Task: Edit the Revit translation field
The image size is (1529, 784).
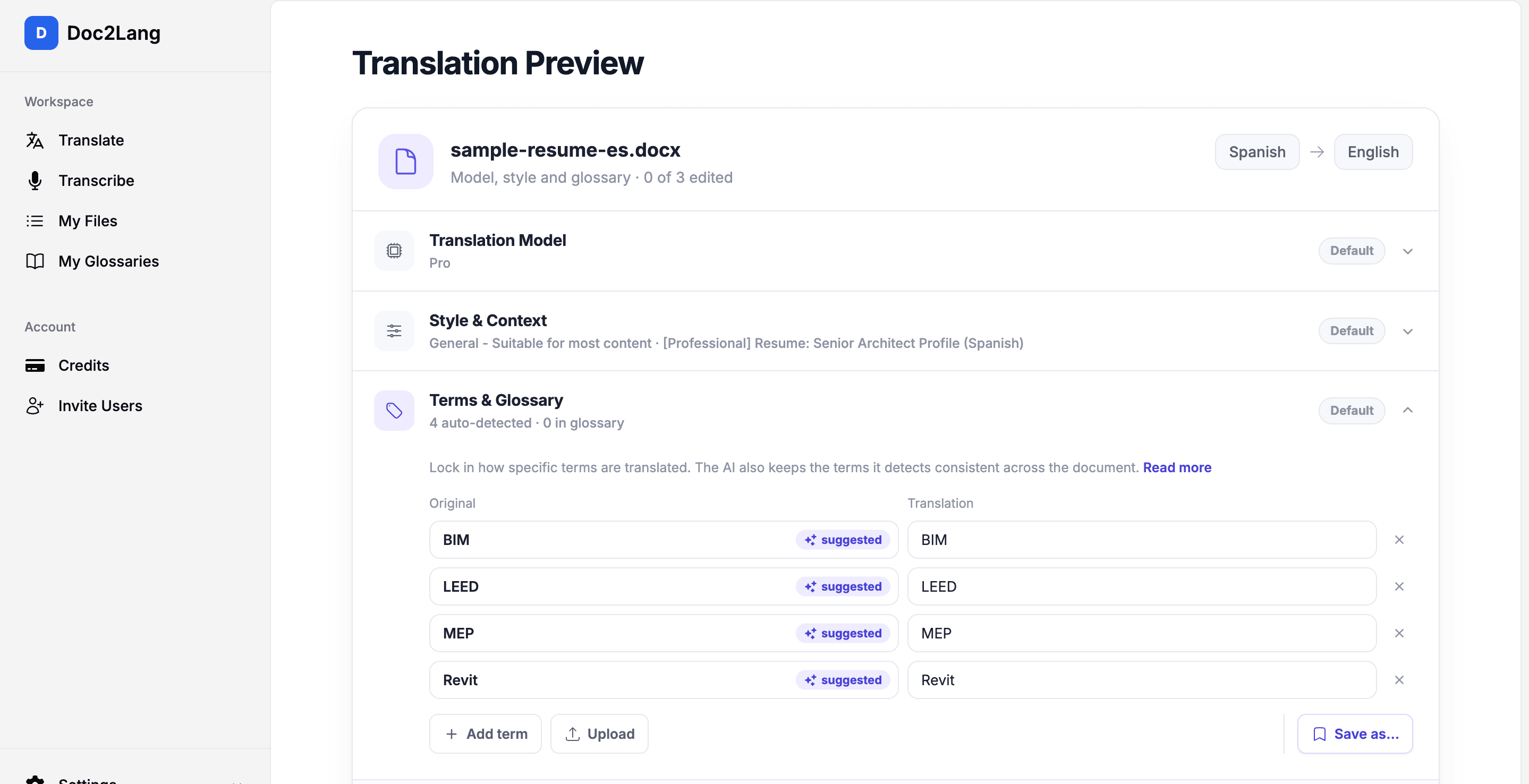Action: coord(1141,680)
